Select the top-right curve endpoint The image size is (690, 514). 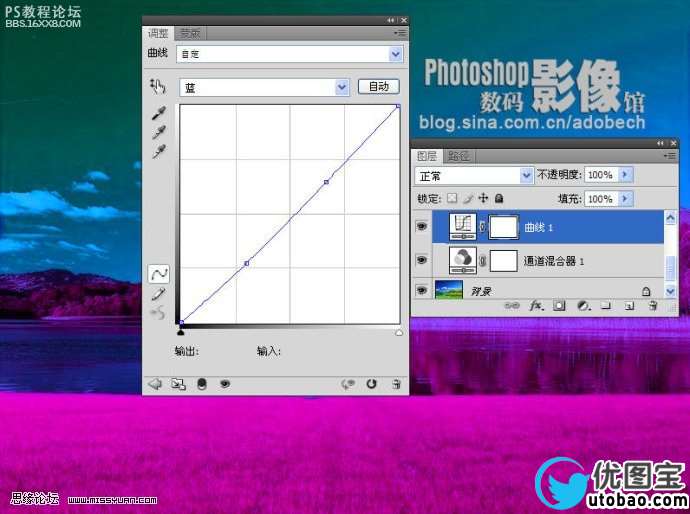(398, 106)
